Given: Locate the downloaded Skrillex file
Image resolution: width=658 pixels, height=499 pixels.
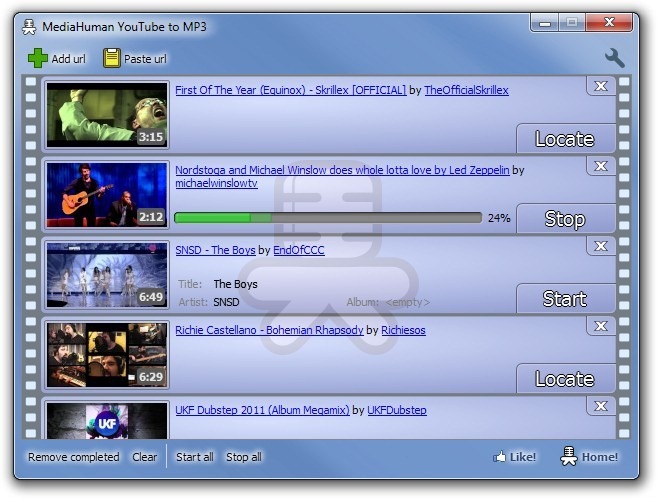Looking at the screenshot, I should [x=565, y=138].
